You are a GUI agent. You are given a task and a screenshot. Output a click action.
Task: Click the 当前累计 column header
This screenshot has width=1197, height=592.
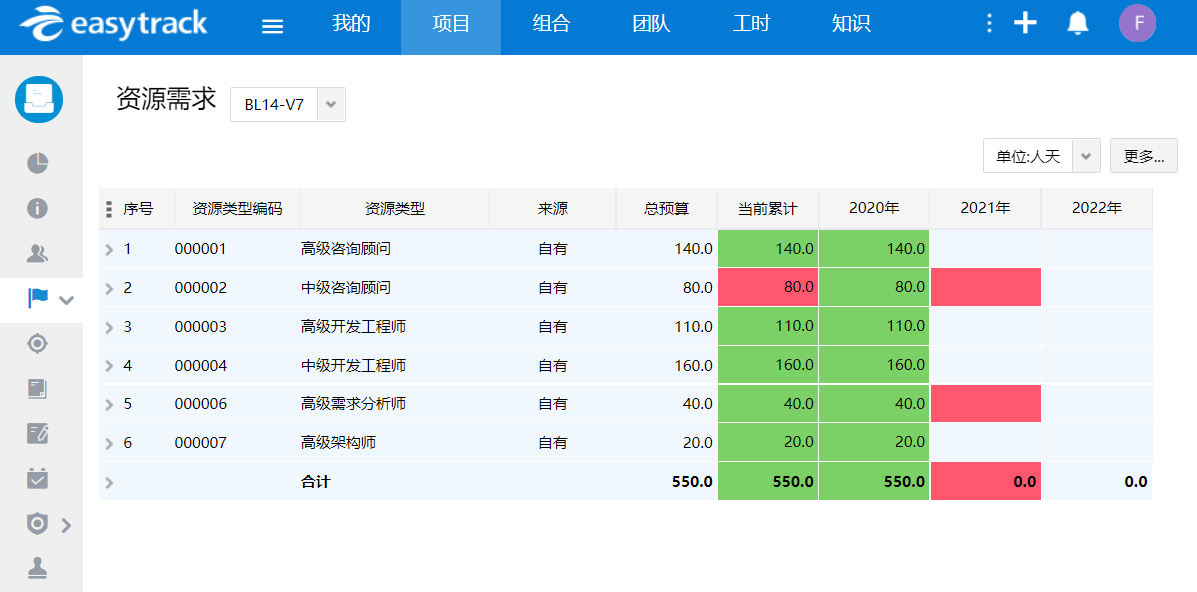click(768, 209)
